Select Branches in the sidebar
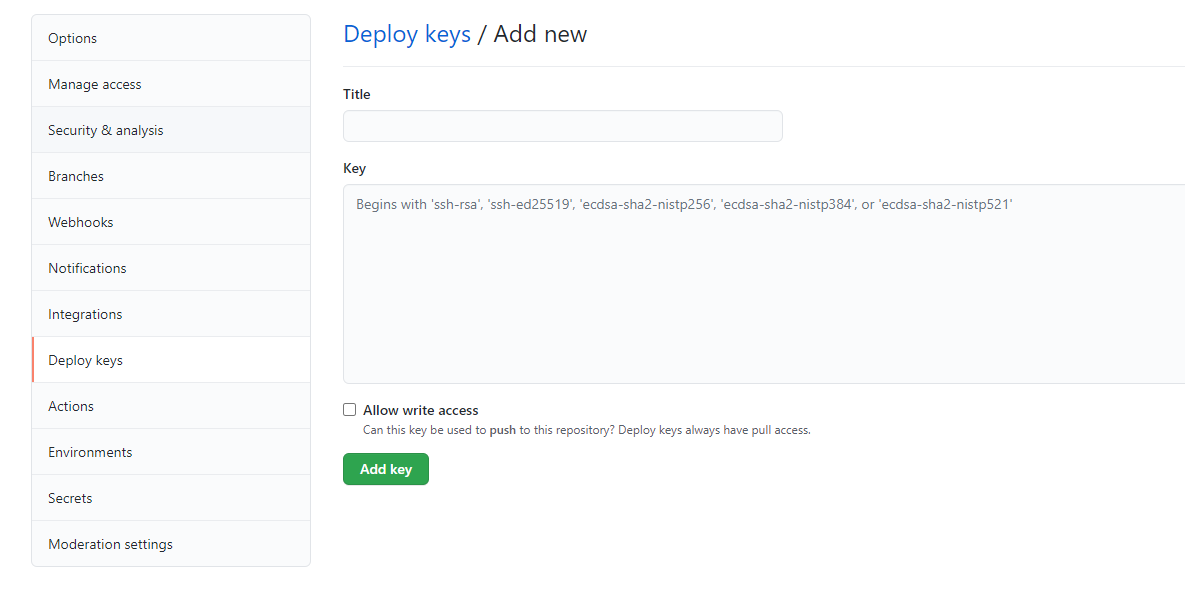 [x=76, y=176]
